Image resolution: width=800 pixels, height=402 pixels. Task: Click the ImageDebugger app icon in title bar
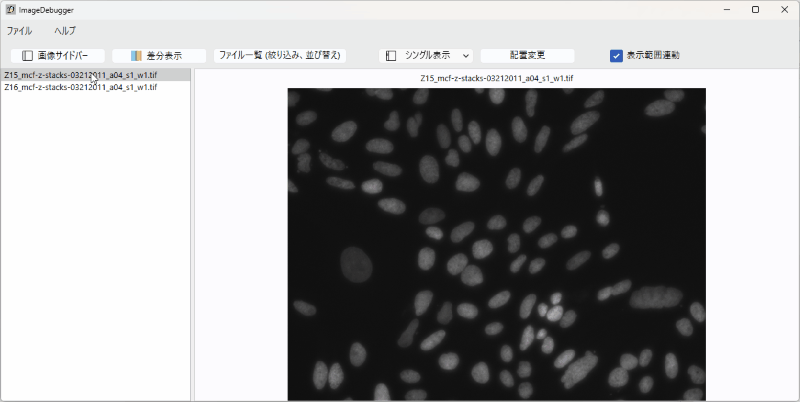click(x=10, y=10)
